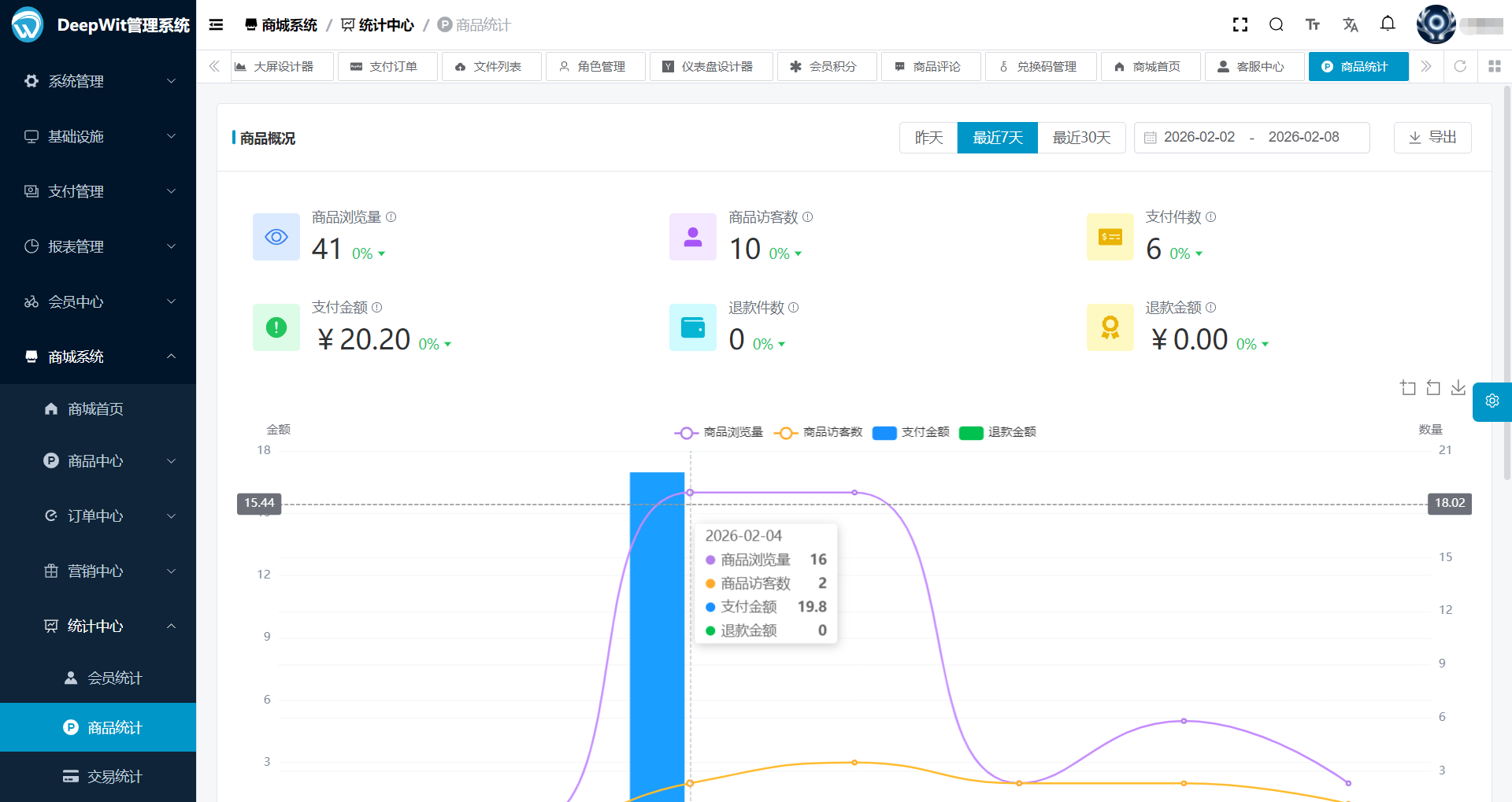This screenshot has height=802, width=1512.
Task: Open the 仪表盘设计器 tab
Action: [710, 66]
